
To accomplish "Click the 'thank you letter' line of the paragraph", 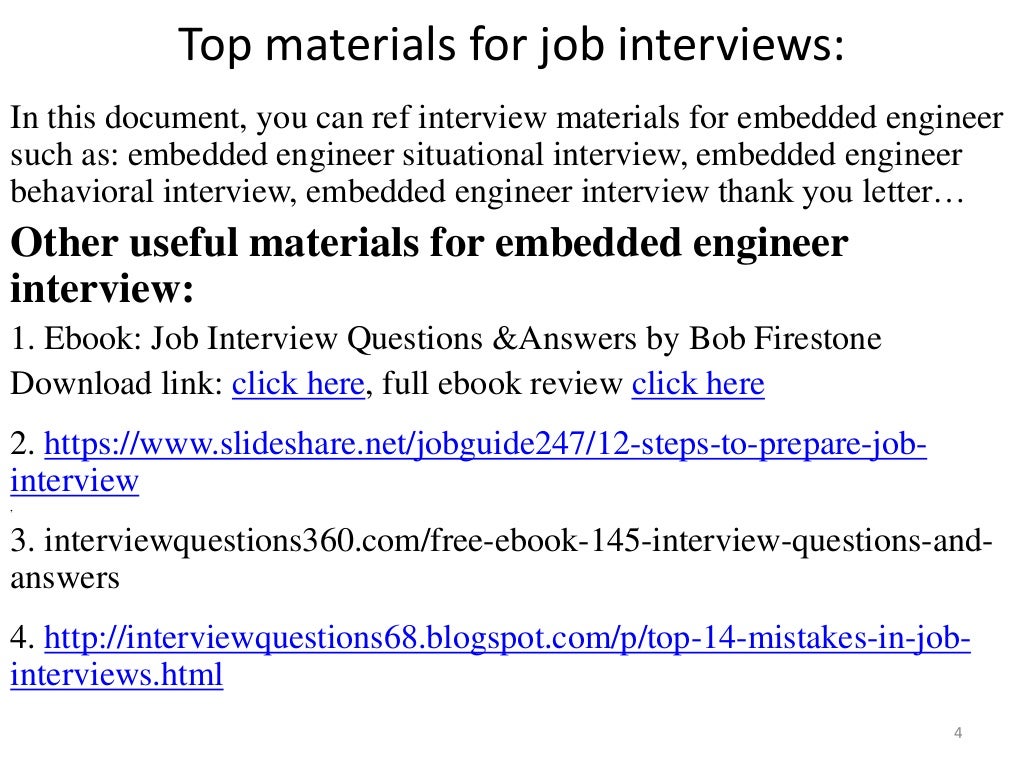I will (x=487, y=192).
